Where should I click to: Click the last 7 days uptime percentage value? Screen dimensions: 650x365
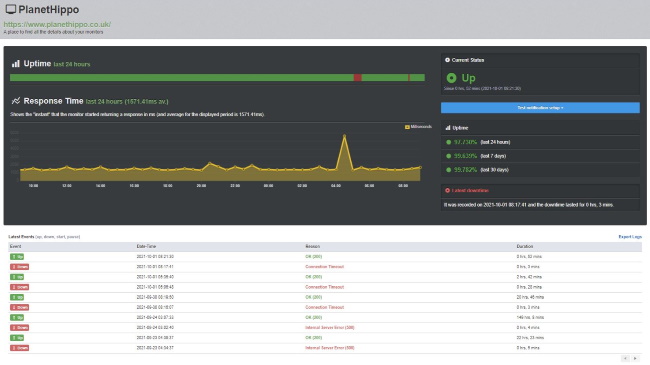pyautogui.click(x=465, y=156)
